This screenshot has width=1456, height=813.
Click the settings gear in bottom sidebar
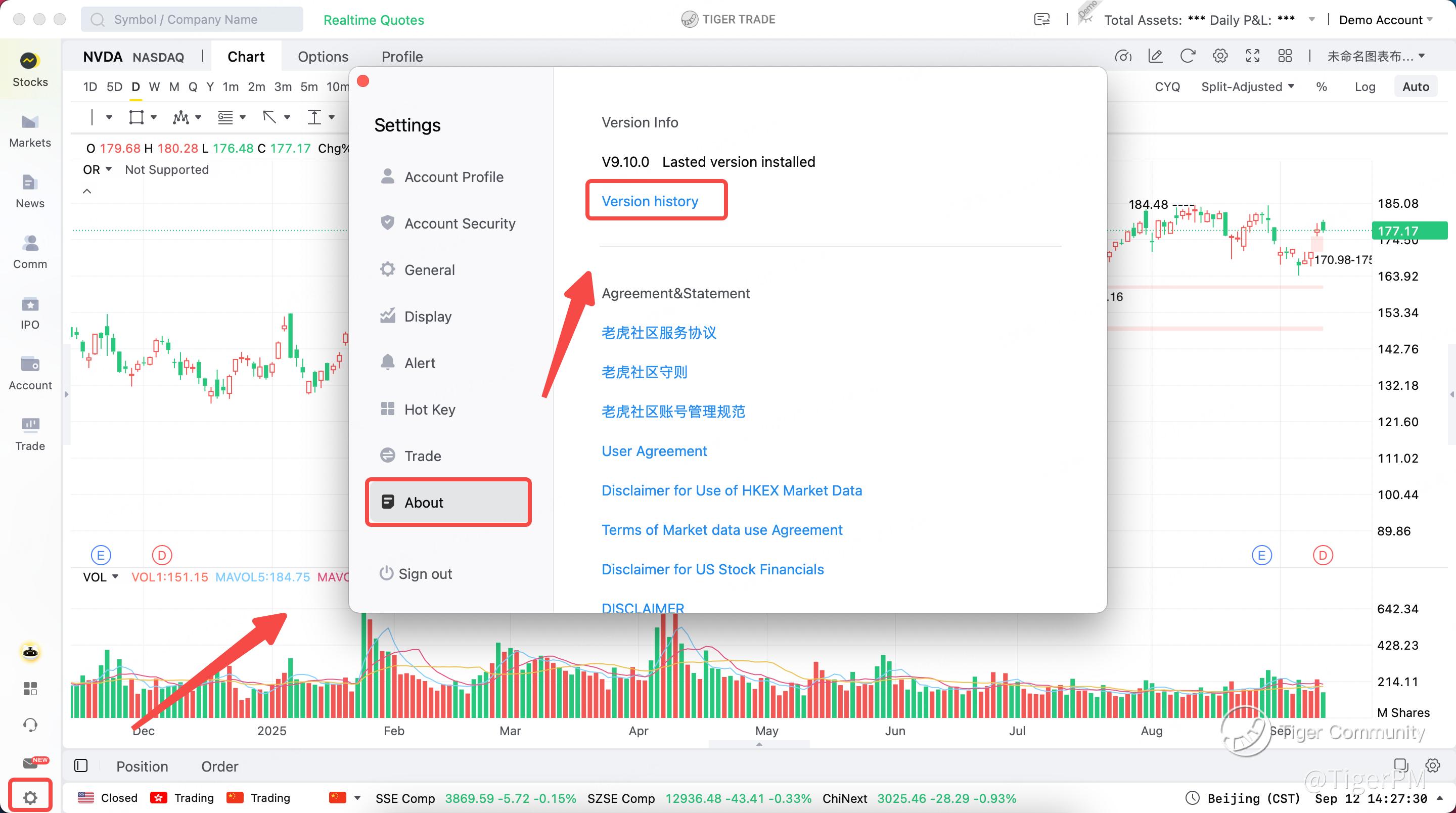coord(30,797)
